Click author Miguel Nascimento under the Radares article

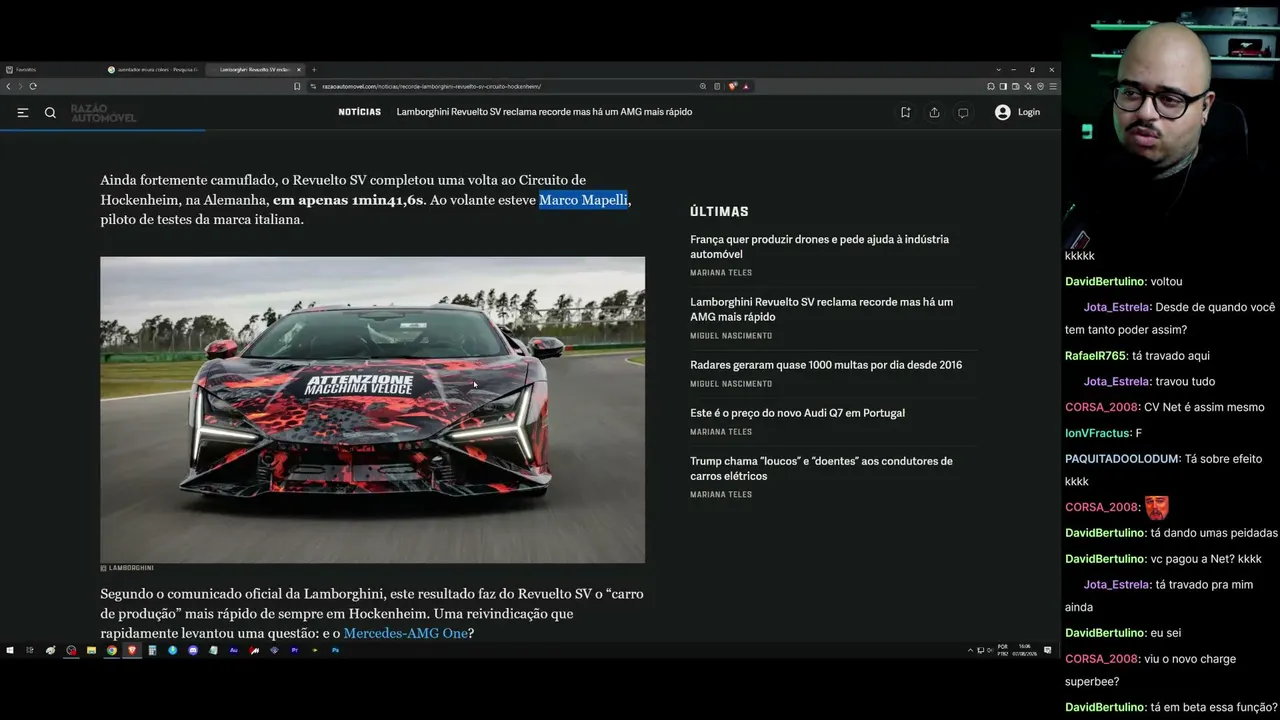pos(731,384)
